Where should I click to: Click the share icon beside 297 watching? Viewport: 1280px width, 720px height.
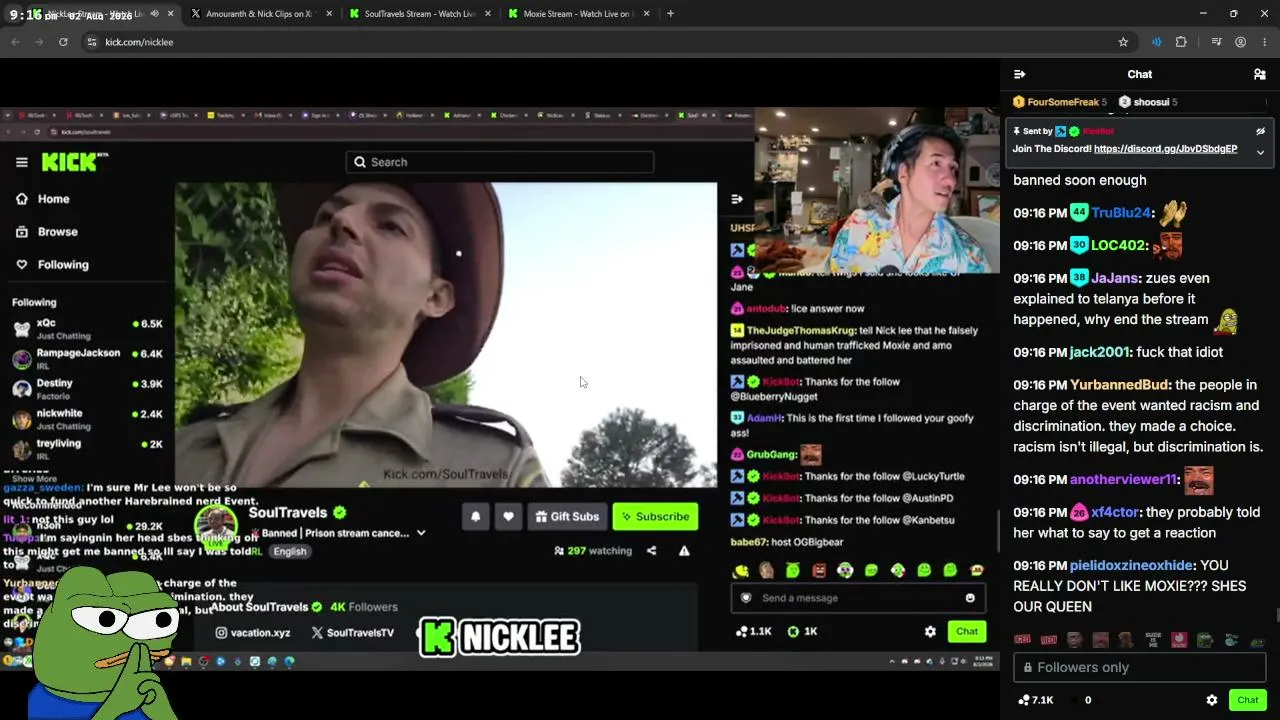click(651, 551)
